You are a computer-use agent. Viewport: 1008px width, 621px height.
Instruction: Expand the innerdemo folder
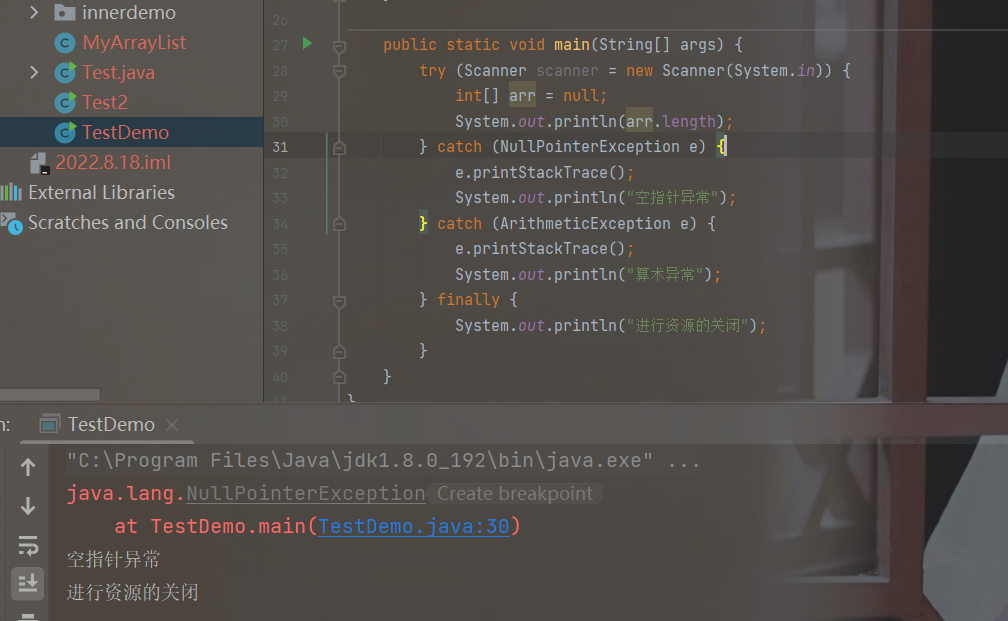coord(34,12)
